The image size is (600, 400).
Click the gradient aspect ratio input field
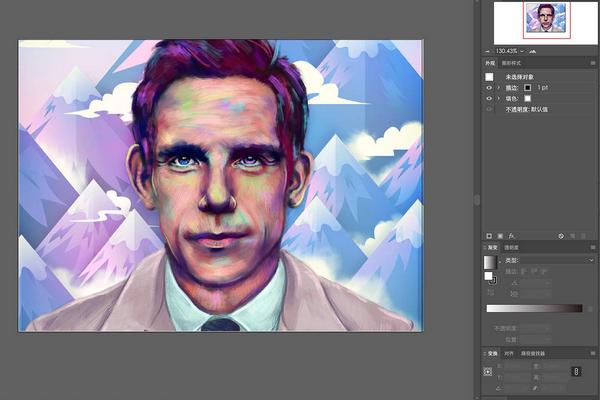pos(535,294)
